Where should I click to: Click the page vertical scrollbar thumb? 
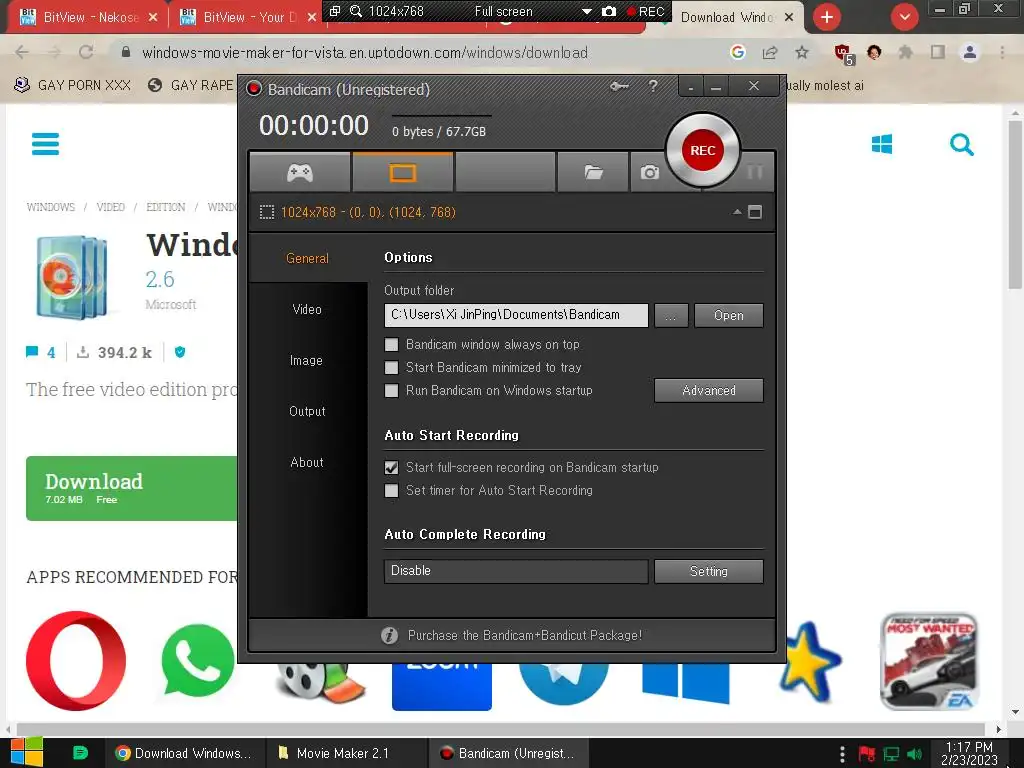click(x=1014, y=204)
